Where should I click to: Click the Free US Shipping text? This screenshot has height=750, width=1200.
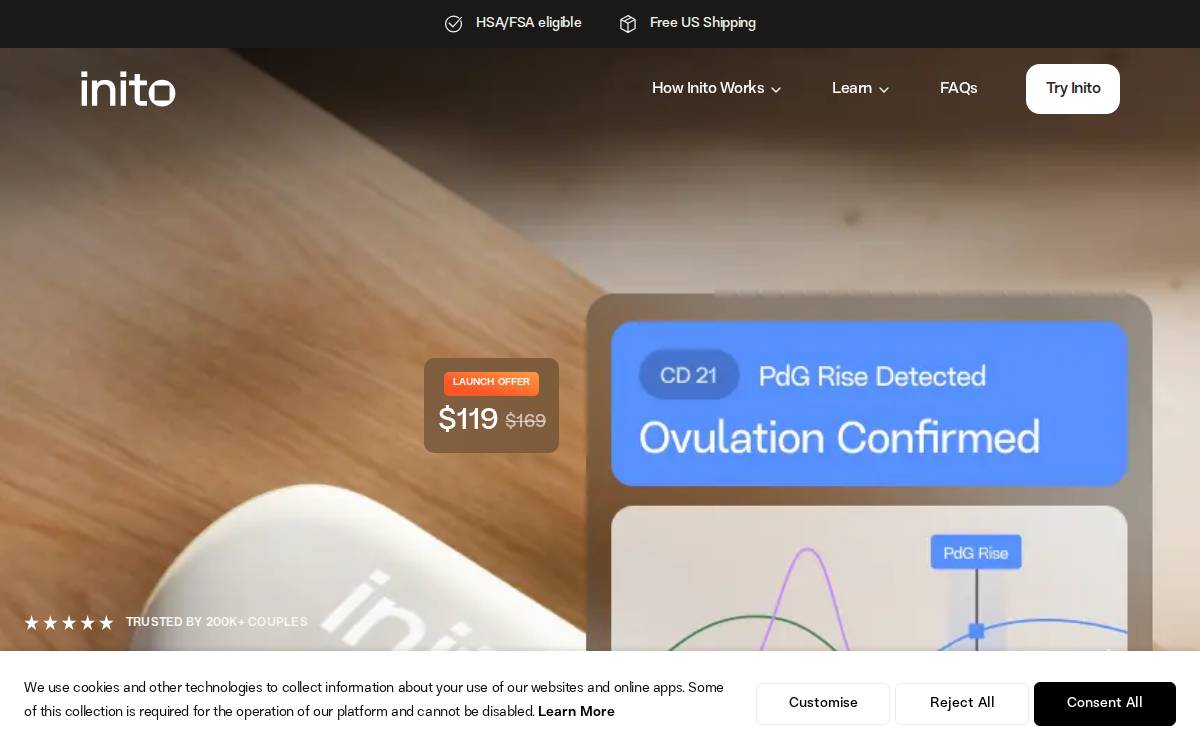point(703,23)
